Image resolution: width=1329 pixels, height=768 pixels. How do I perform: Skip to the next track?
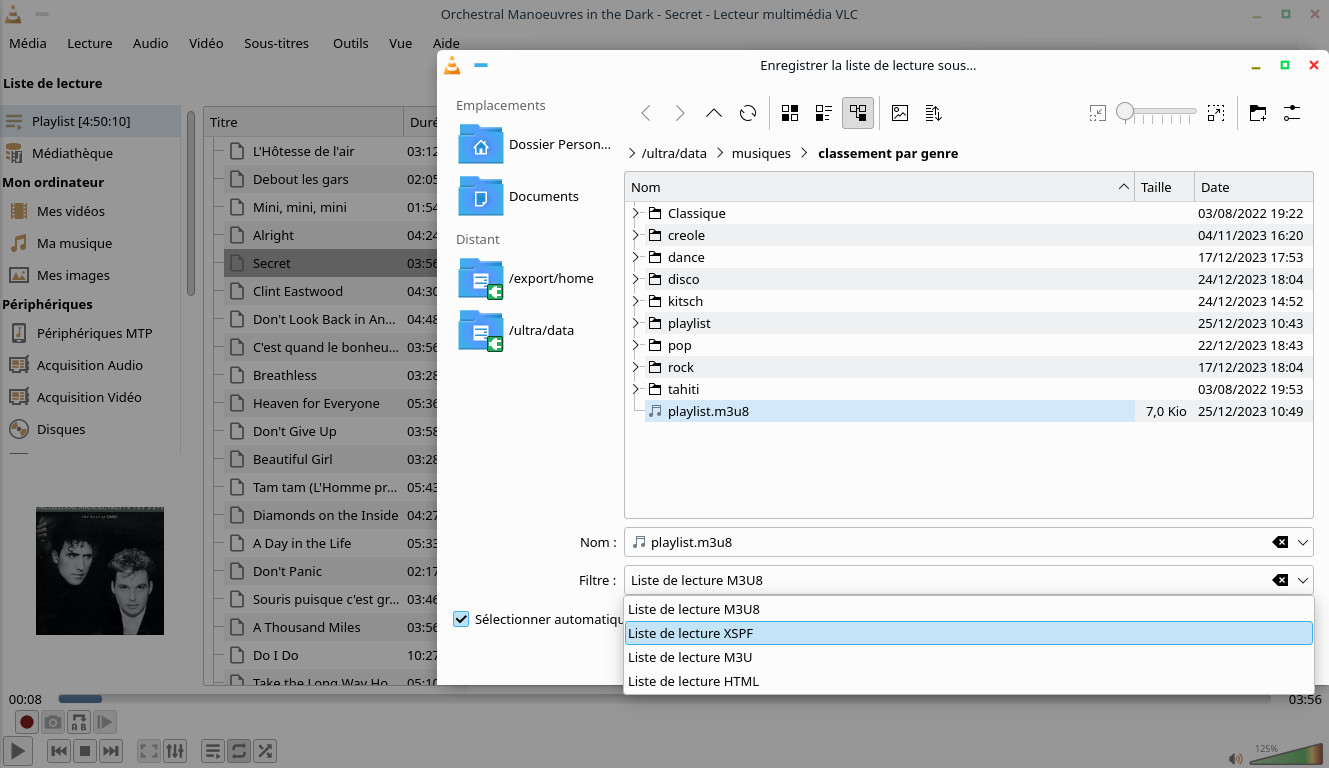[111, 750]
